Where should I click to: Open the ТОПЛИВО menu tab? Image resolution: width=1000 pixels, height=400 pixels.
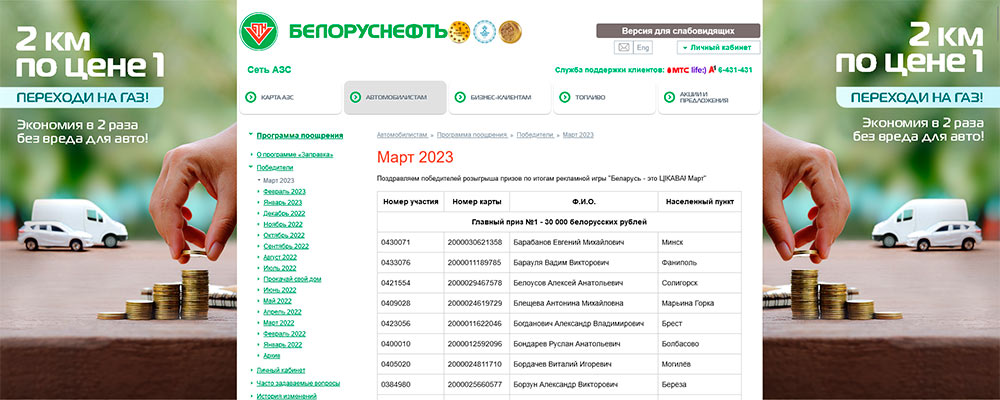coord(604,98)
